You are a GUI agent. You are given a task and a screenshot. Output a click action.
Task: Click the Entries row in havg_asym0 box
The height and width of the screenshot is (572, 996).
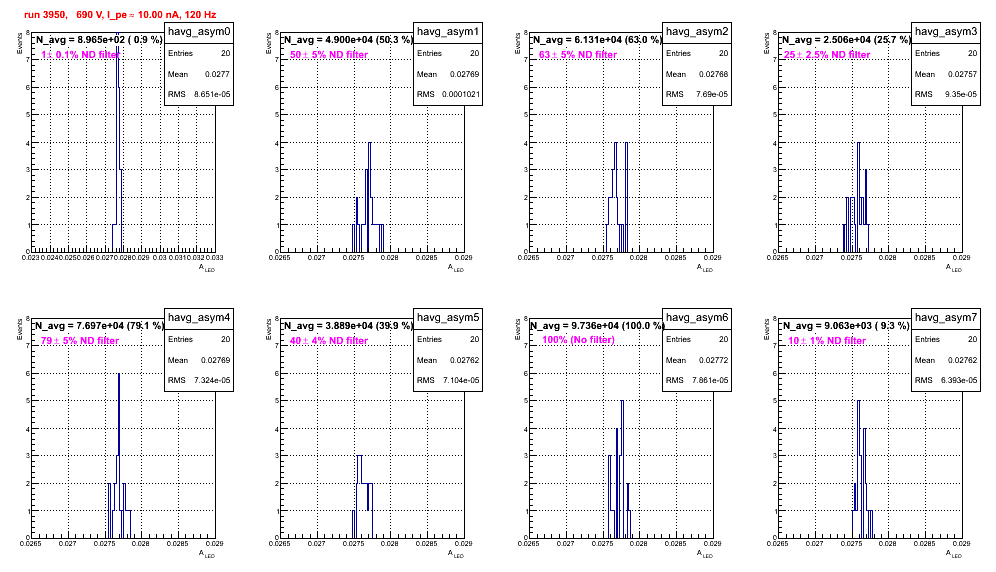[199, 53]
